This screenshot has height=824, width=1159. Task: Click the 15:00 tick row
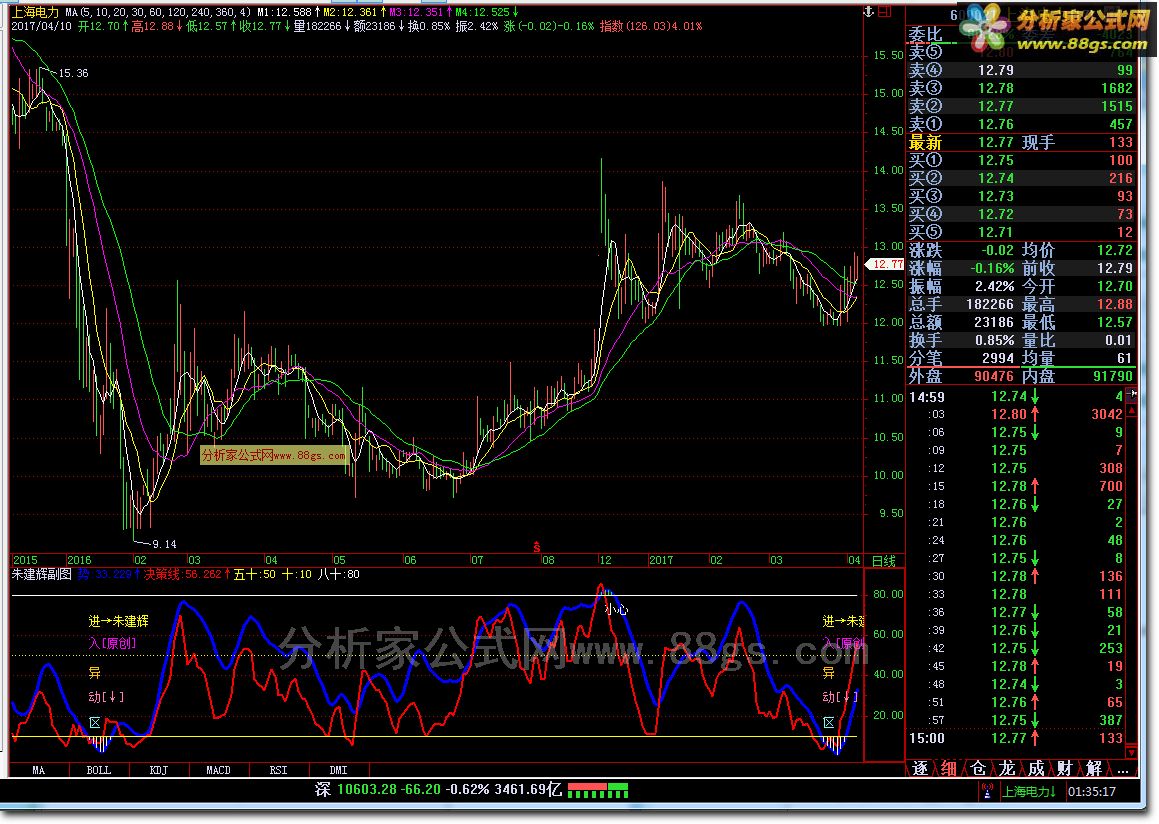[x=1017, y=738]
